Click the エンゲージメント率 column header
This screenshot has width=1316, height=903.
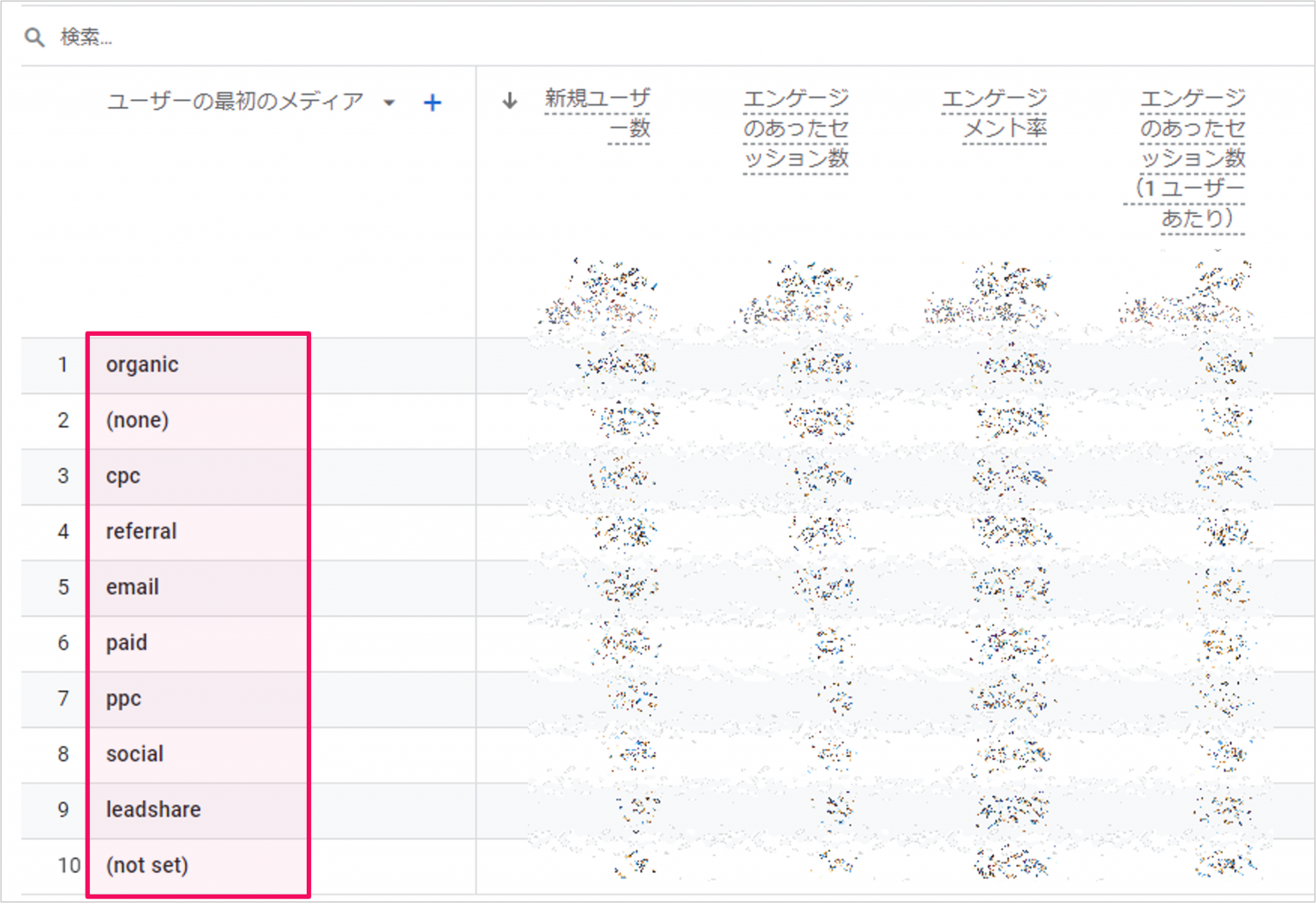click(x=995, y=113)
